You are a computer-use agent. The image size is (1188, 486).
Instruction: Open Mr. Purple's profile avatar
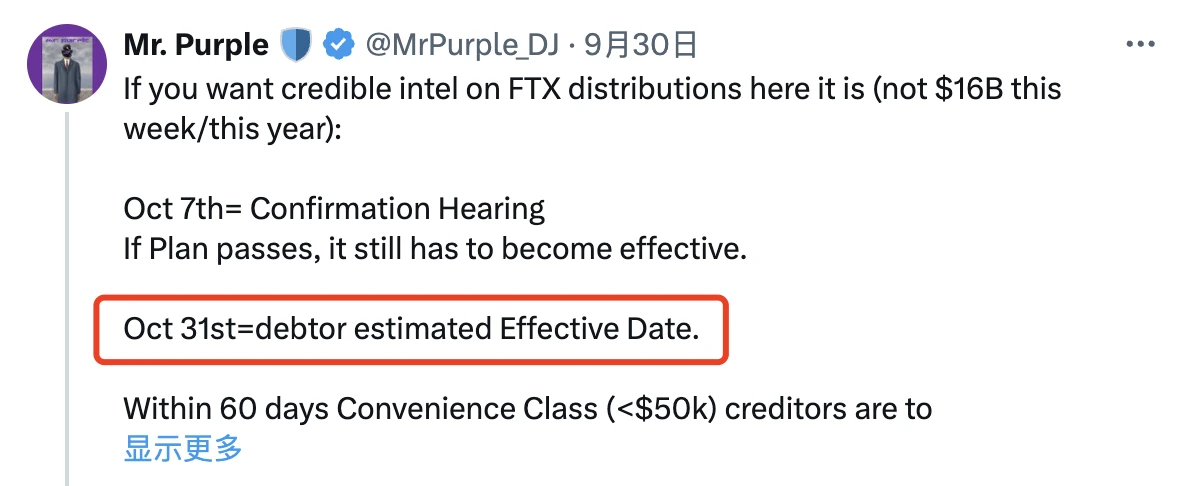click(x=67, y=63)
